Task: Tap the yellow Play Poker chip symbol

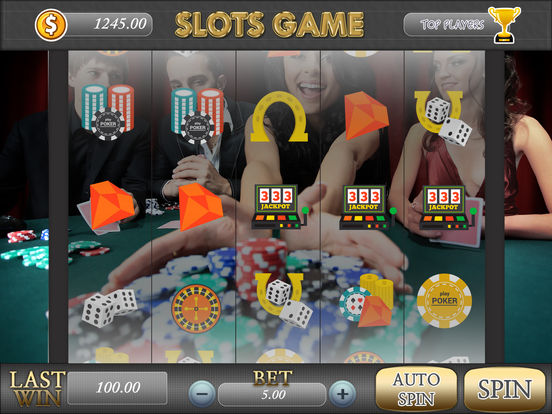Action: pyautogui.click(x=444, y=301)
